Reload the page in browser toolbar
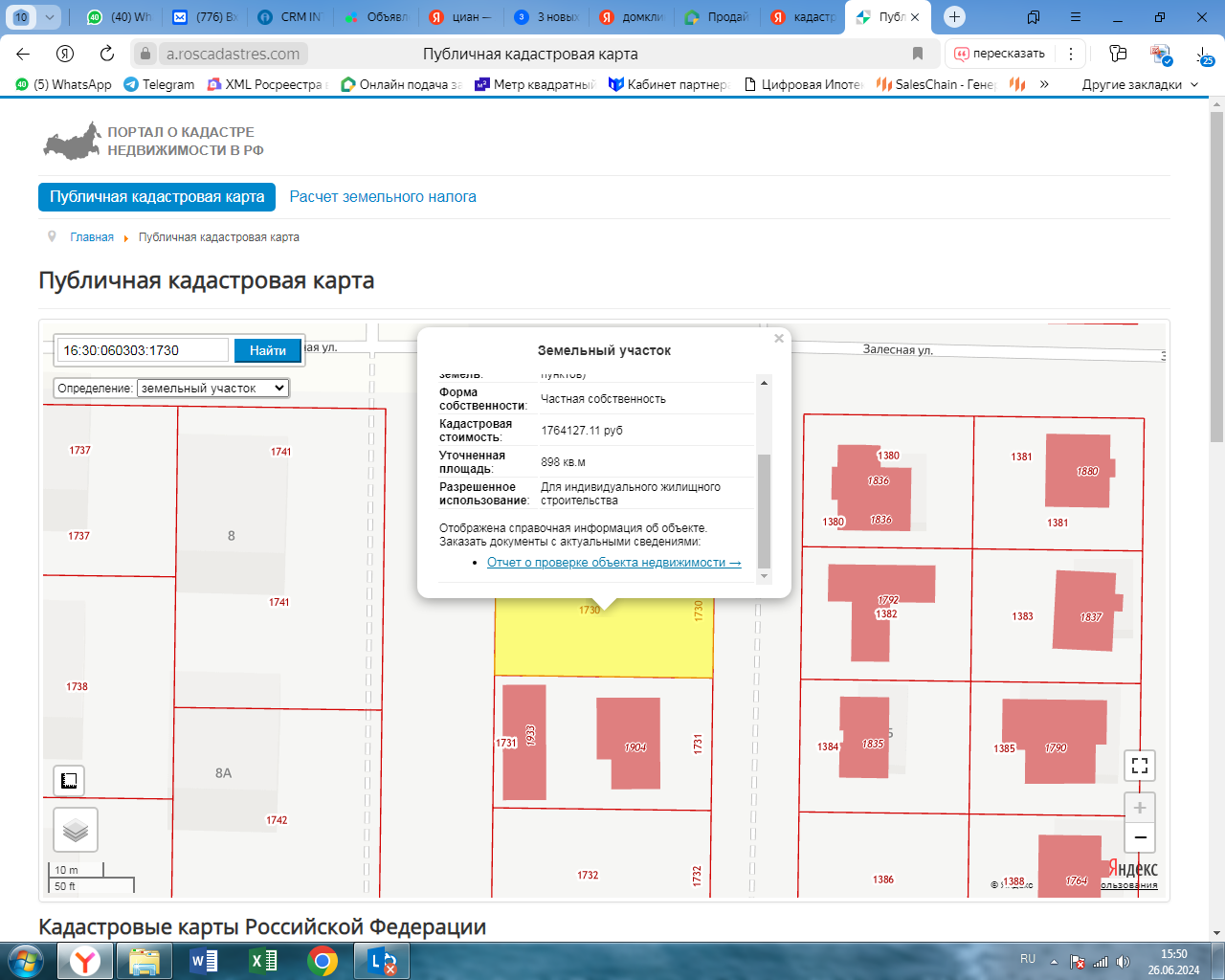The image size is (1225, 980). click(107, 54)
